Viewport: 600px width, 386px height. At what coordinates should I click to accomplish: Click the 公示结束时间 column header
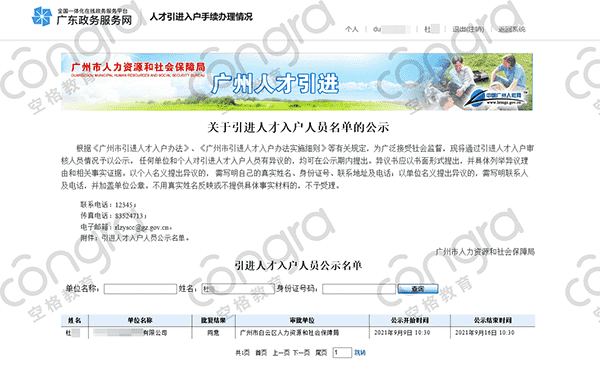pos(492,320)
